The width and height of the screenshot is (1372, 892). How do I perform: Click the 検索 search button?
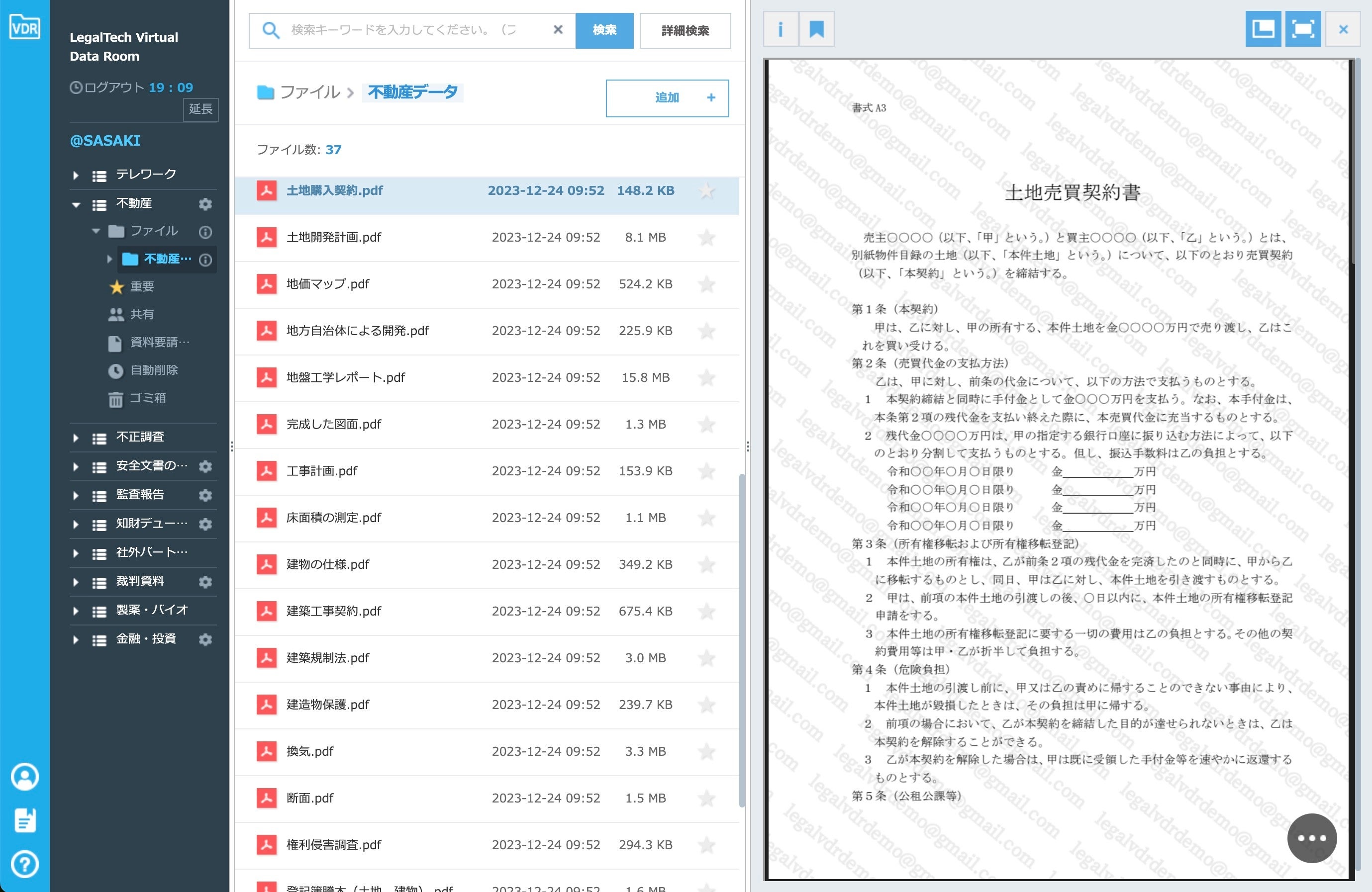click(x=604, y=30)
